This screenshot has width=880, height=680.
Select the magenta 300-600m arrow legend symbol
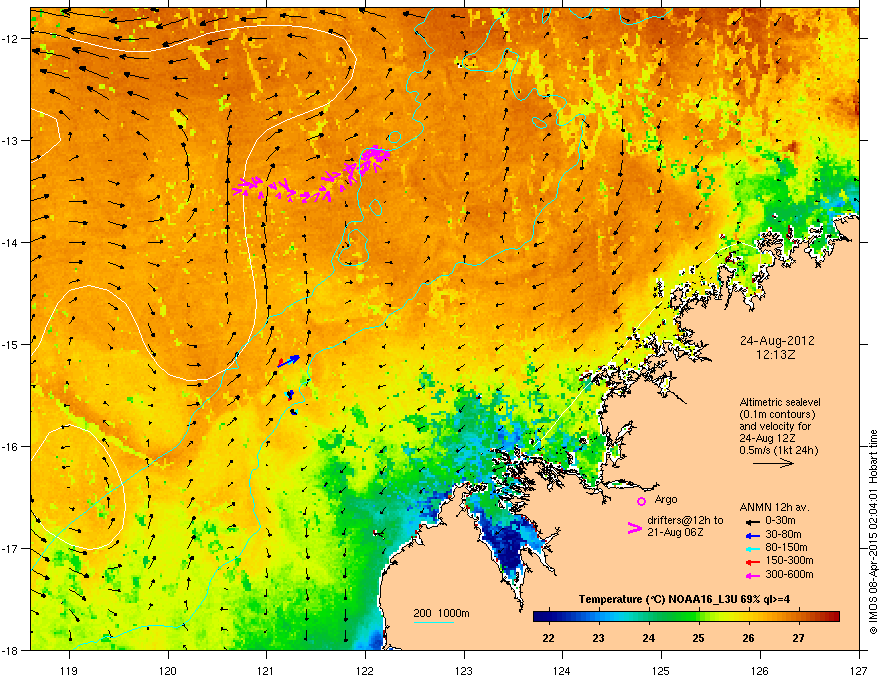pyautogui.click(x=752, y=575)
